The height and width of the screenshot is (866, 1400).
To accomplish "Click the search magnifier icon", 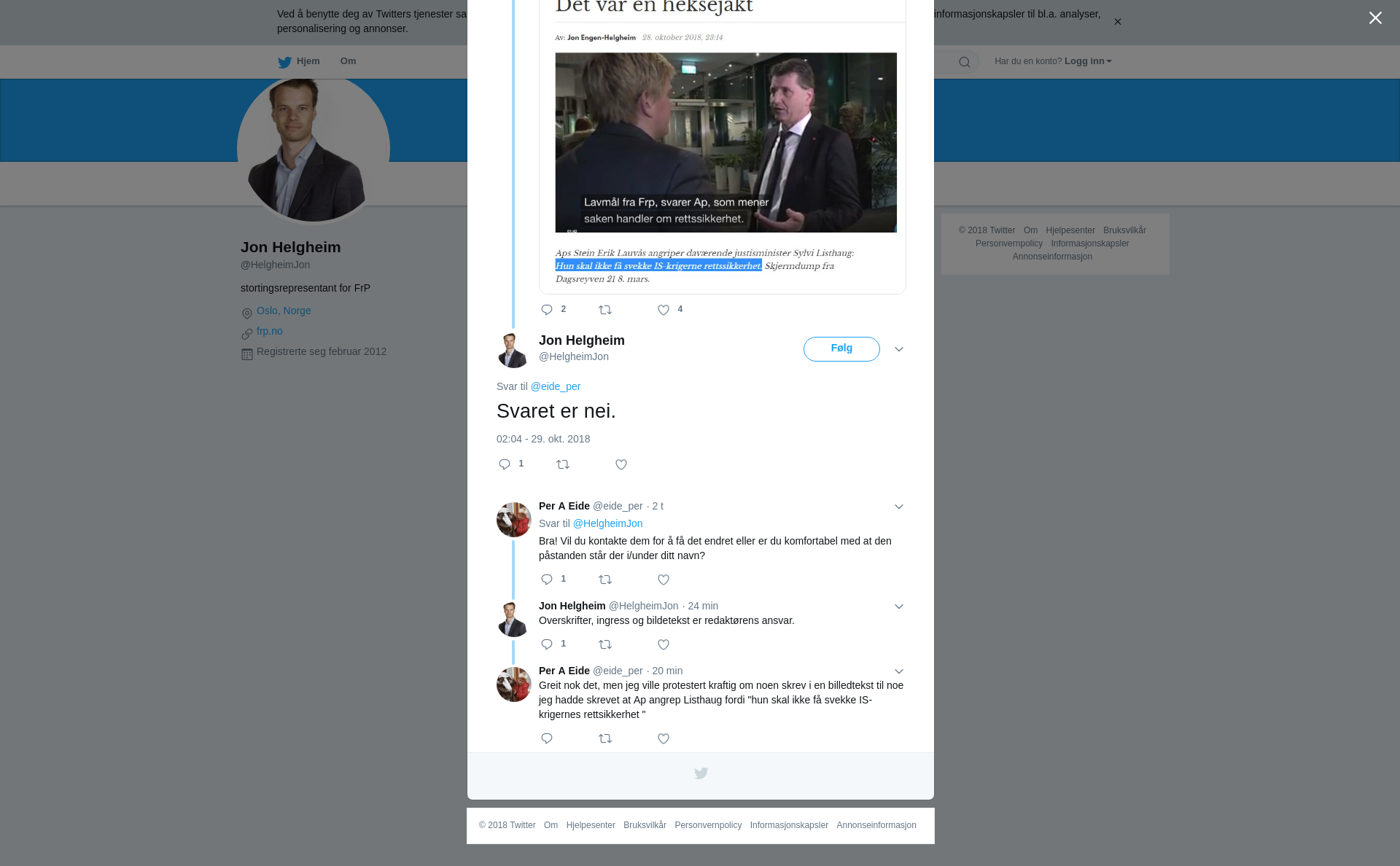I will pos(965,63).
